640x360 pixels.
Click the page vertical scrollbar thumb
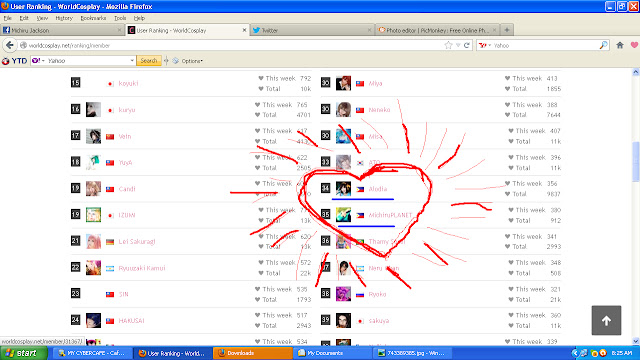point(636,161)
